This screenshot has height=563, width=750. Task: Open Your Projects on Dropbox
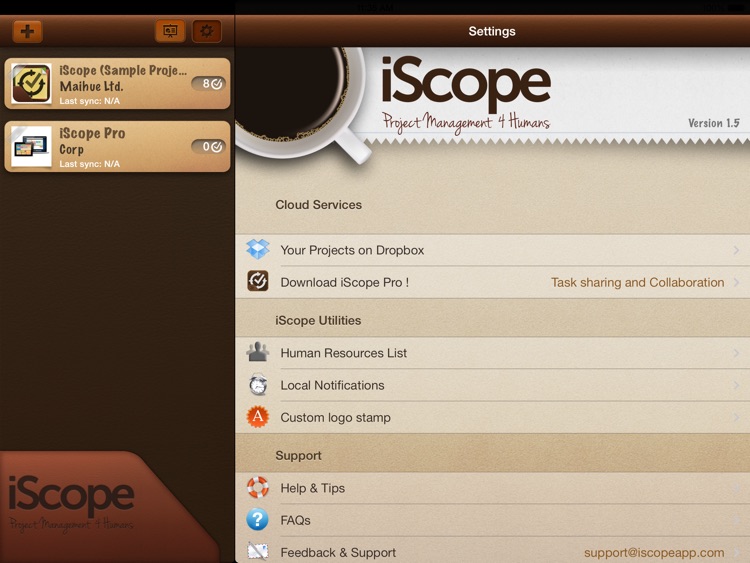point(493,250)
